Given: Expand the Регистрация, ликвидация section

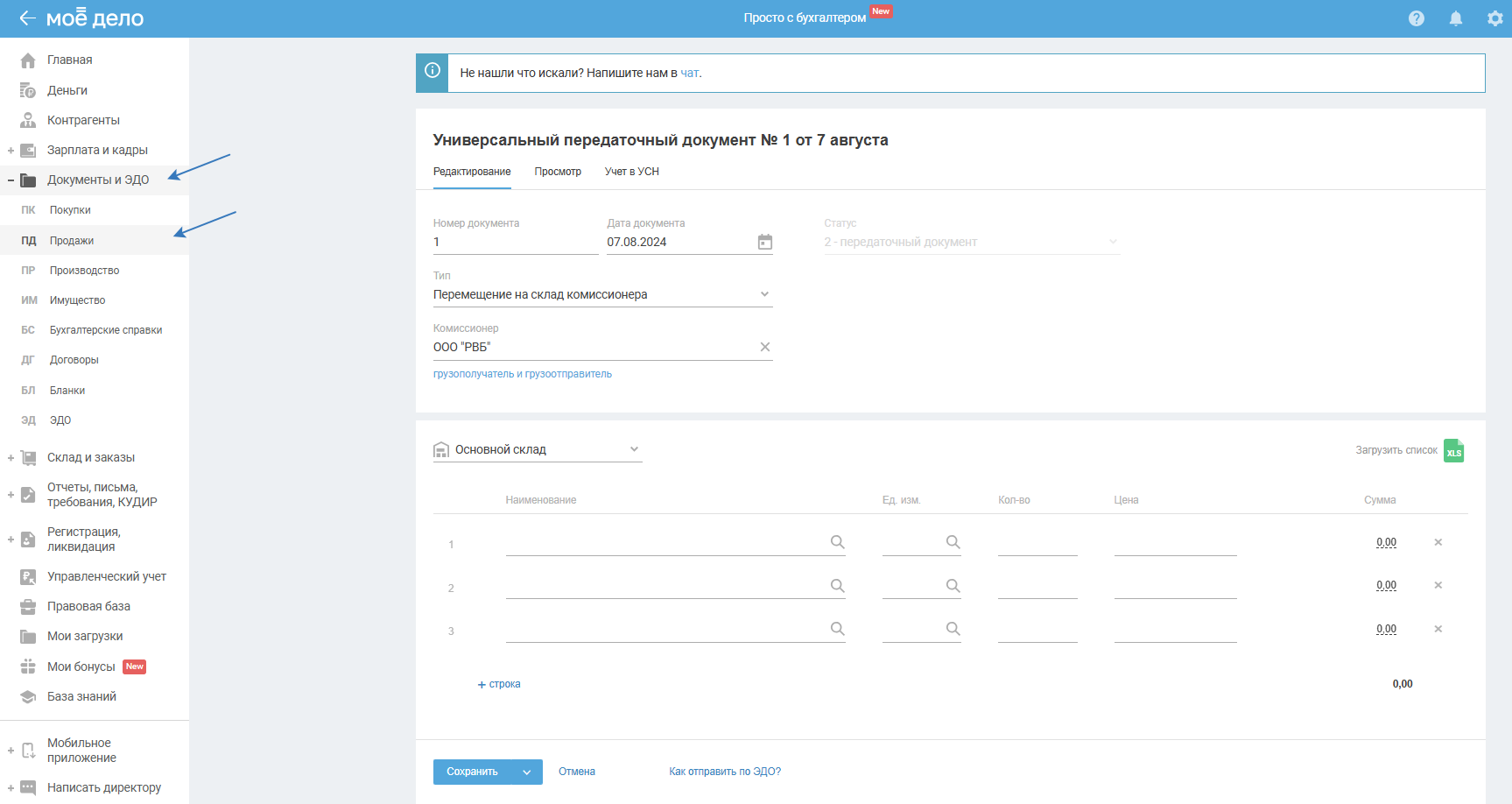Looking at the screenshot, I should pos(11,540).
